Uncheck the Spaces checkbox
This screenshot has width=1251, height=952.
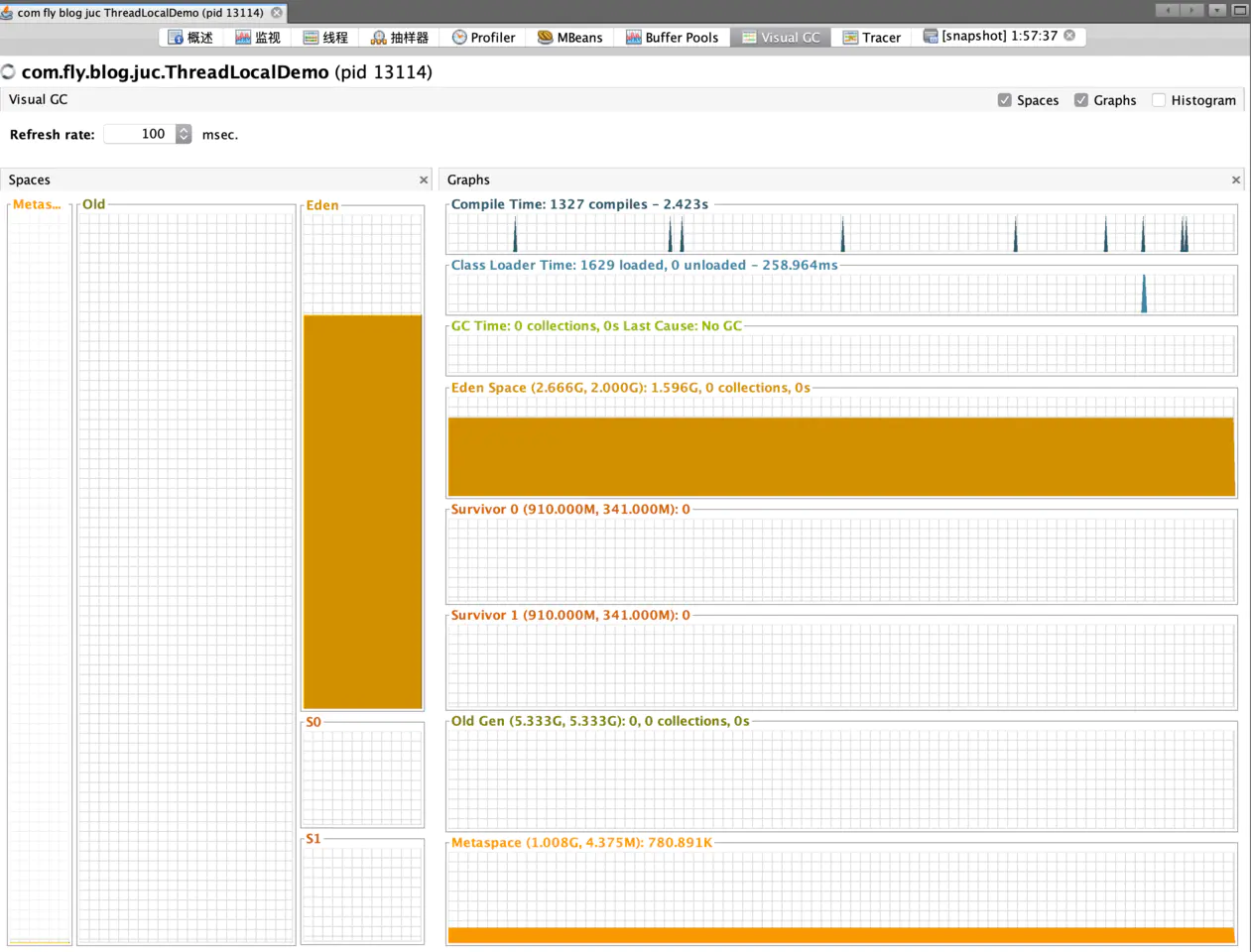coord(1004,100)
